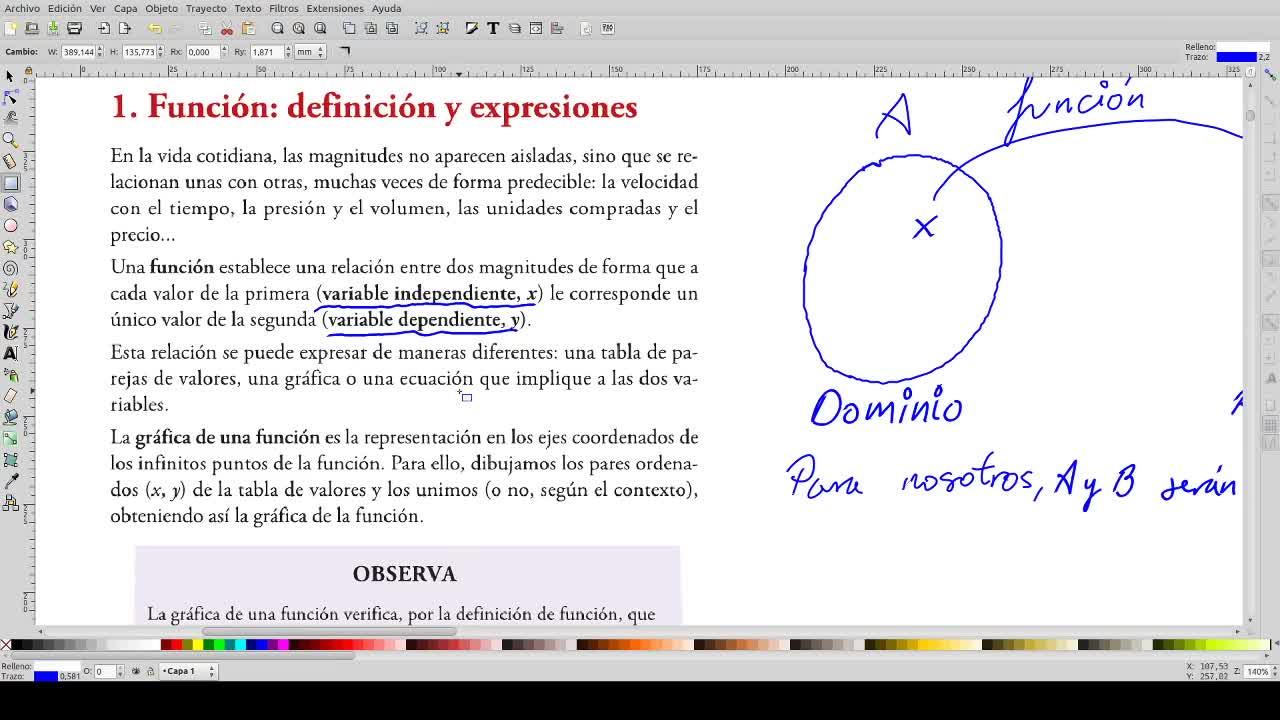Select the Paint Bucket tool

tap(10, 418)
